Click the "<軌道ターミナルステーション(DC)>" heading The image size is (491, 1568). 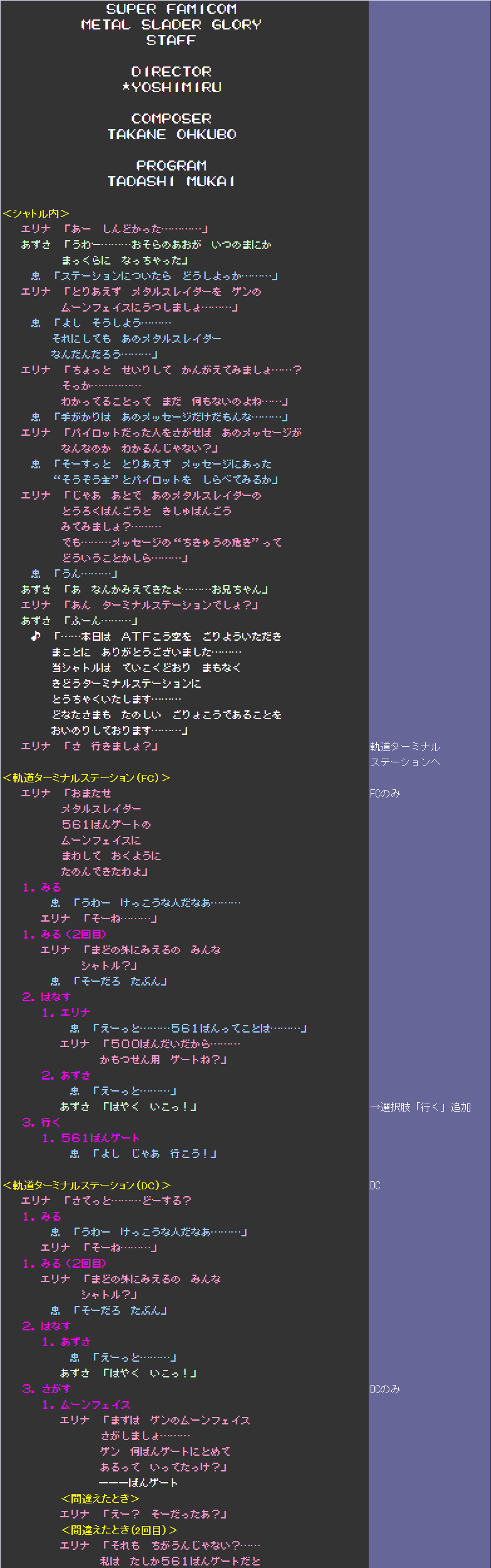coord(87,1185)
